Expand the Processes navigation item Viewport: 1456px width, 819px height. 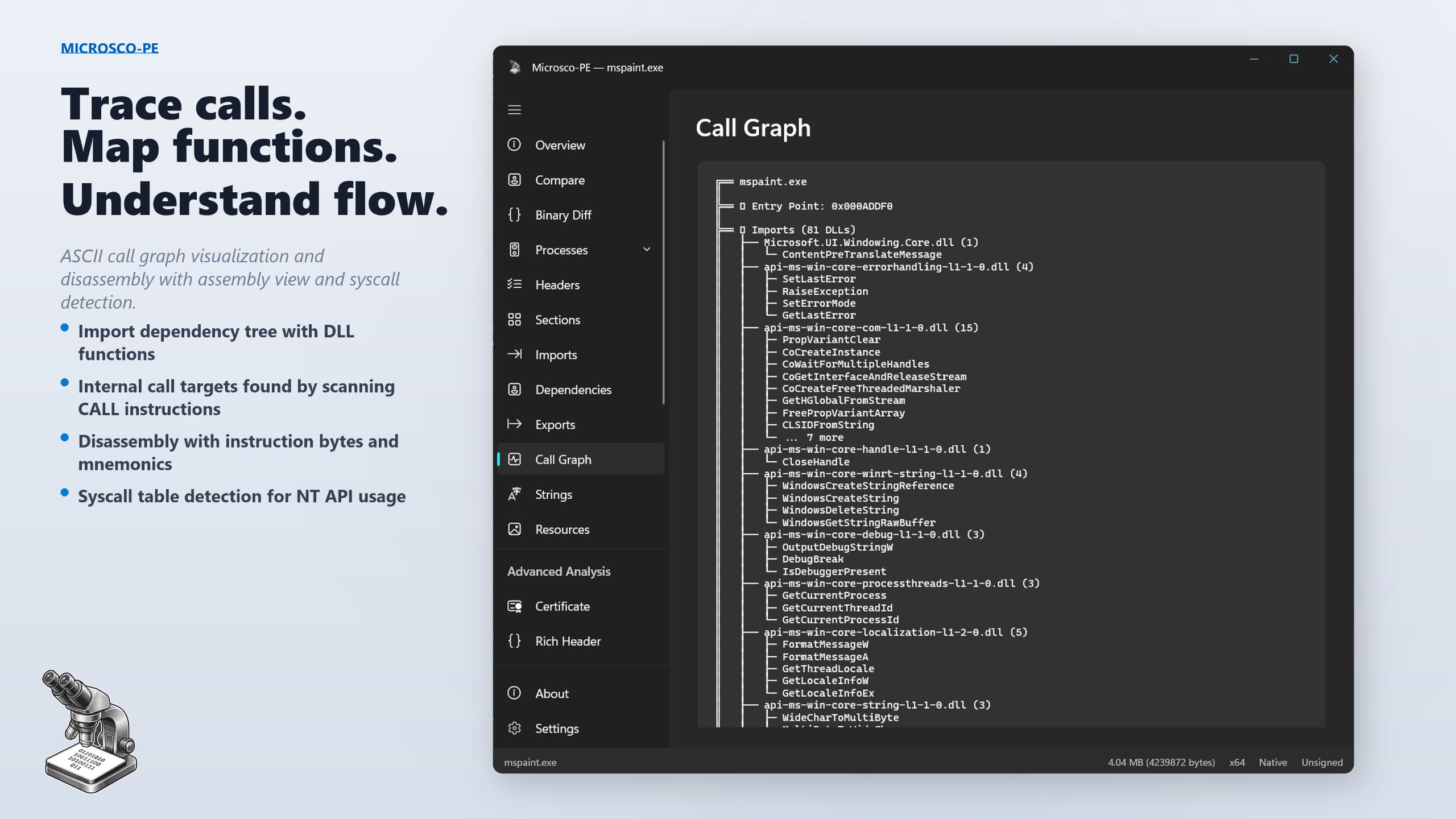(646, 250)
